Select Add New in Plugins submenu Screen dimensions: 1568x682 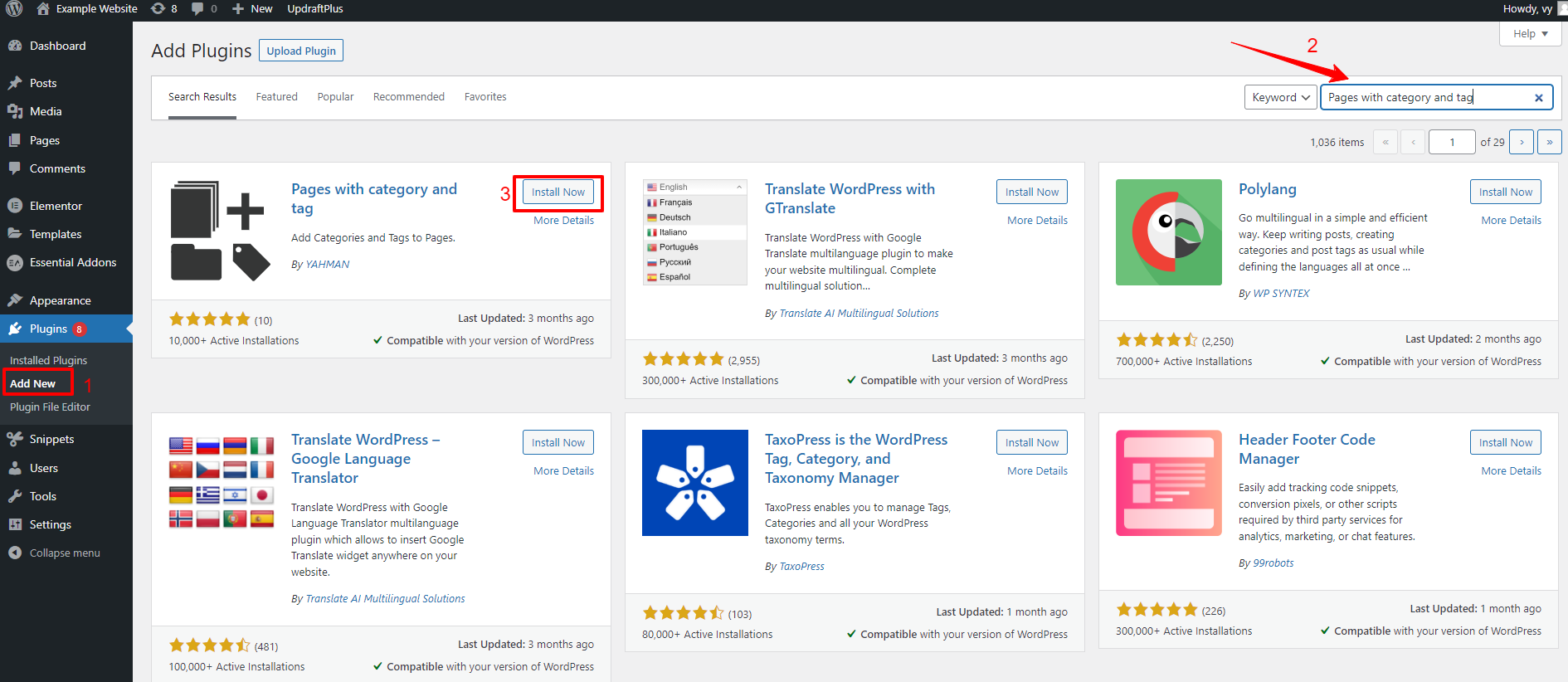(33, 383)
